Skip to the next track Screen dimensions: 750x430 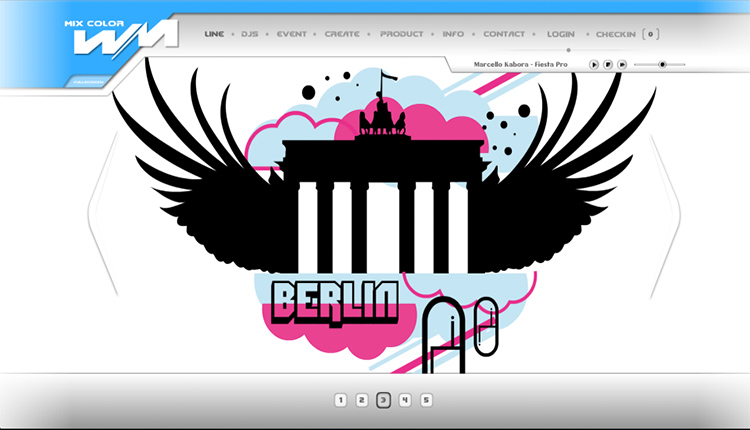pos(622,64)
